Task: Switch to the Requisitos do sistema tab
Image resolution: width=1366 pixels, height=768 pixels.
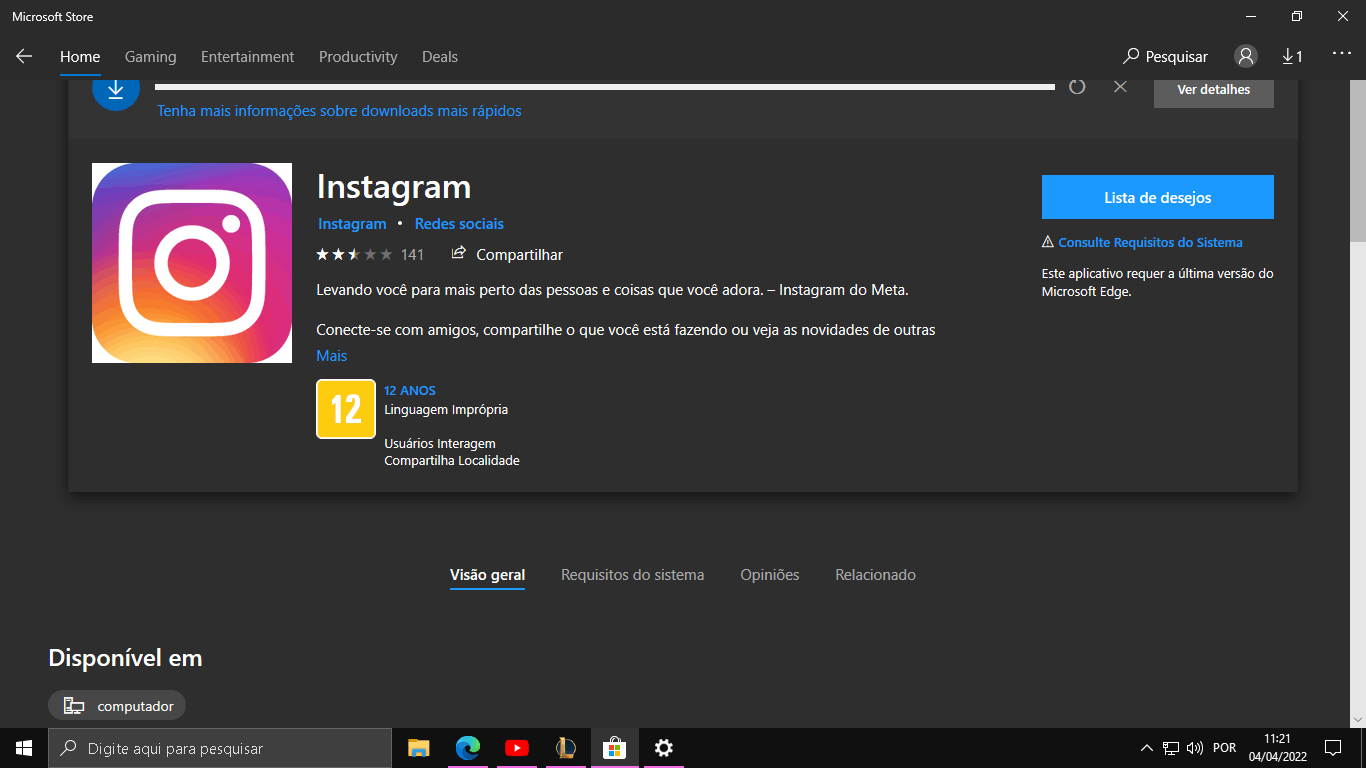Action: click(632, 575)
